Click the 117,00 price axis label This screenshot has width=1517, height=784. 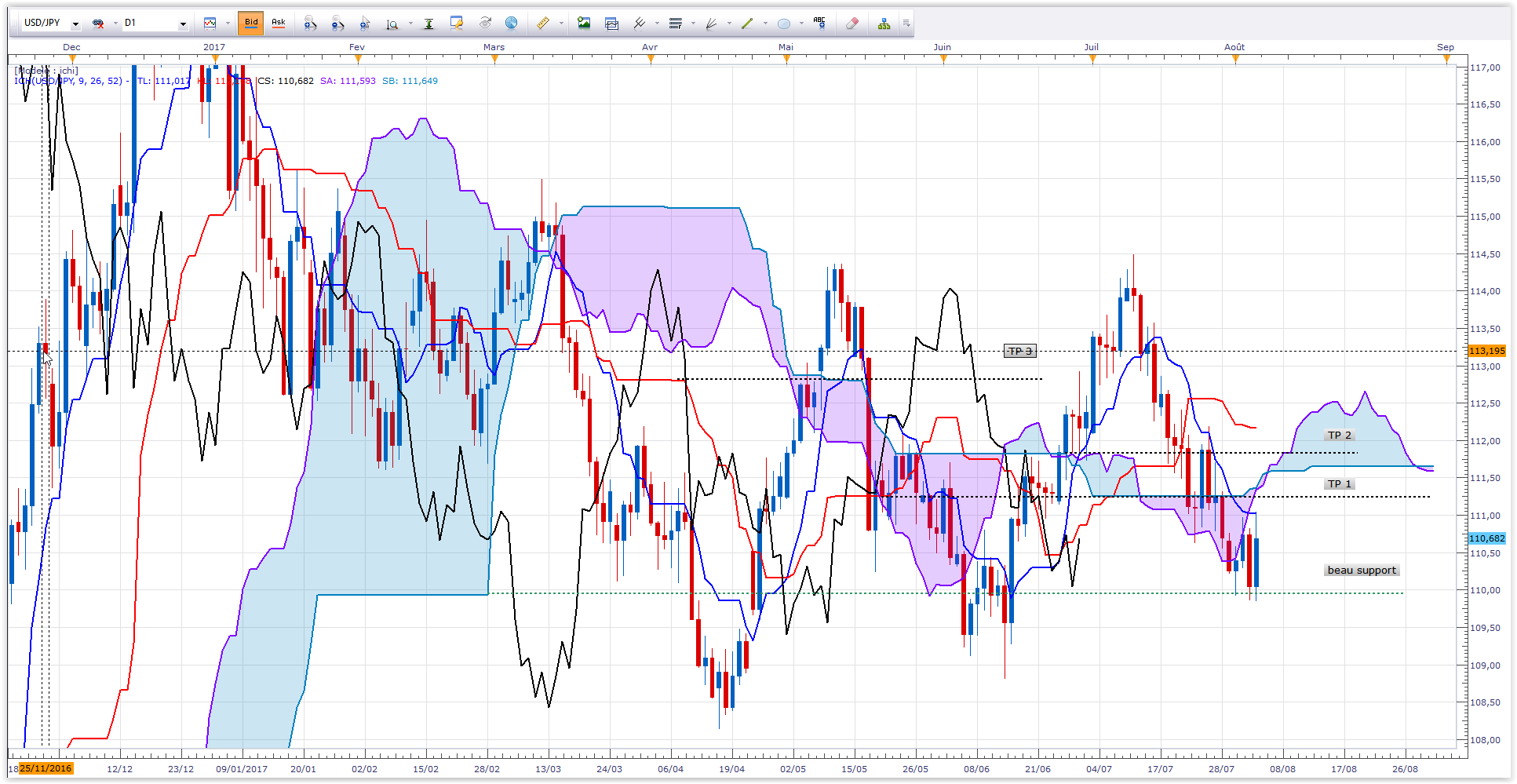coord(1486,67)
